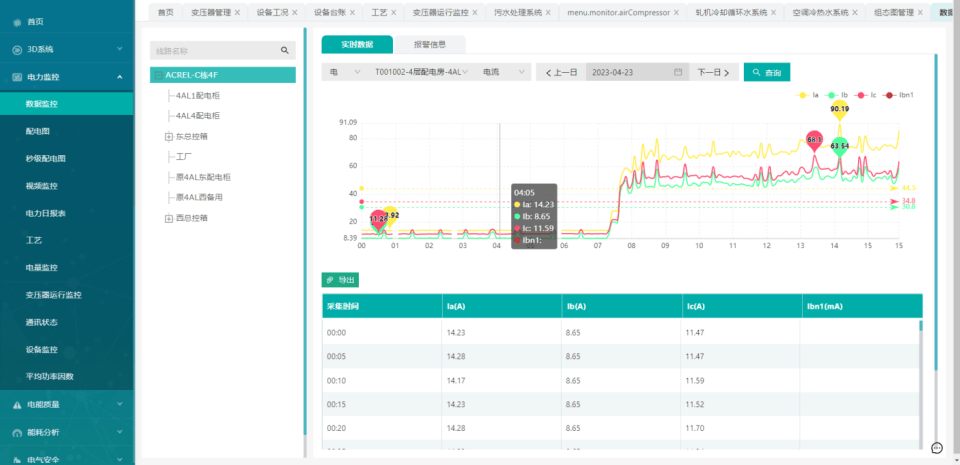Close the menu.monitor.airCompressor tab

click(677, 12)
